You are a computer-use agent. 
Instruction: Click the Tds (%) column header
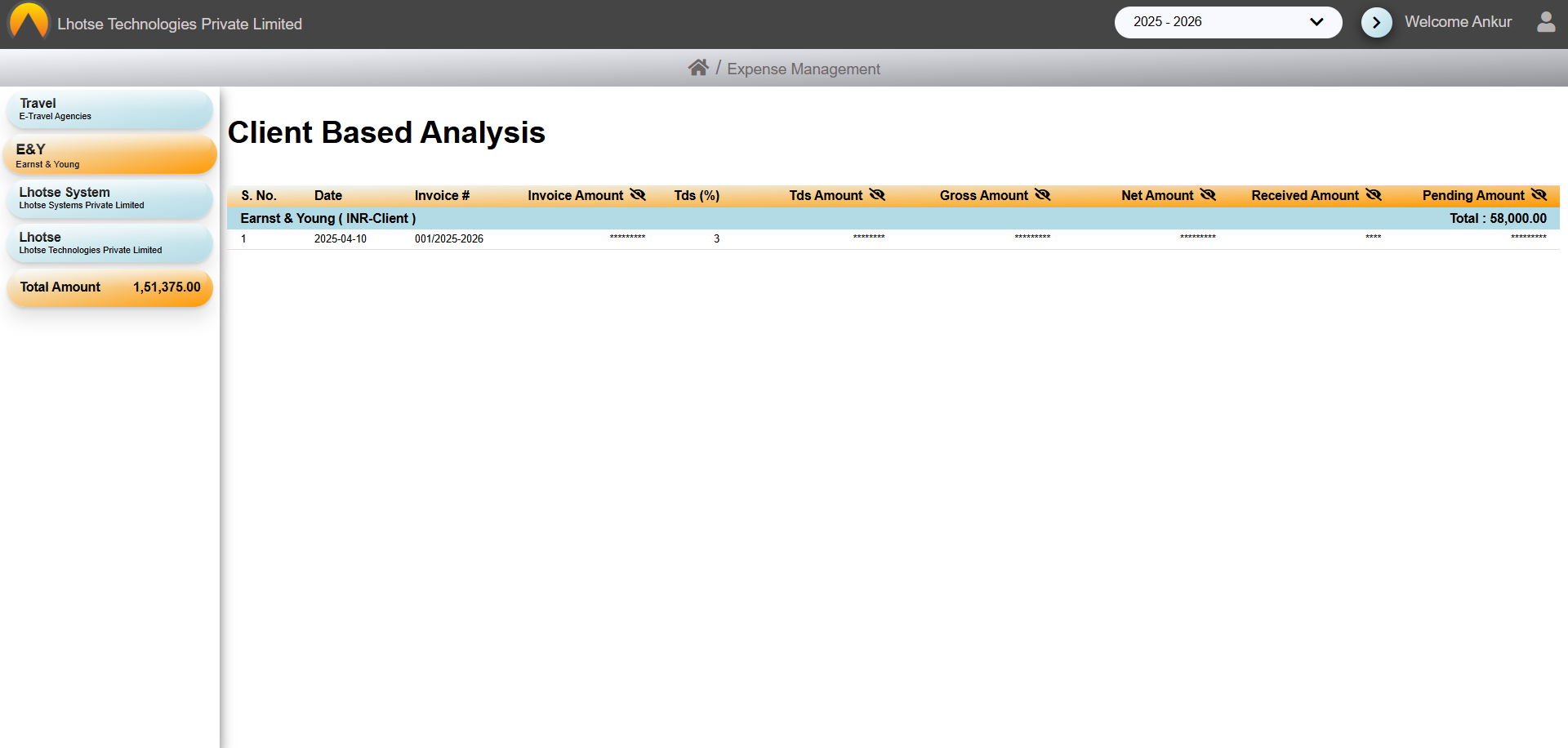697,196
